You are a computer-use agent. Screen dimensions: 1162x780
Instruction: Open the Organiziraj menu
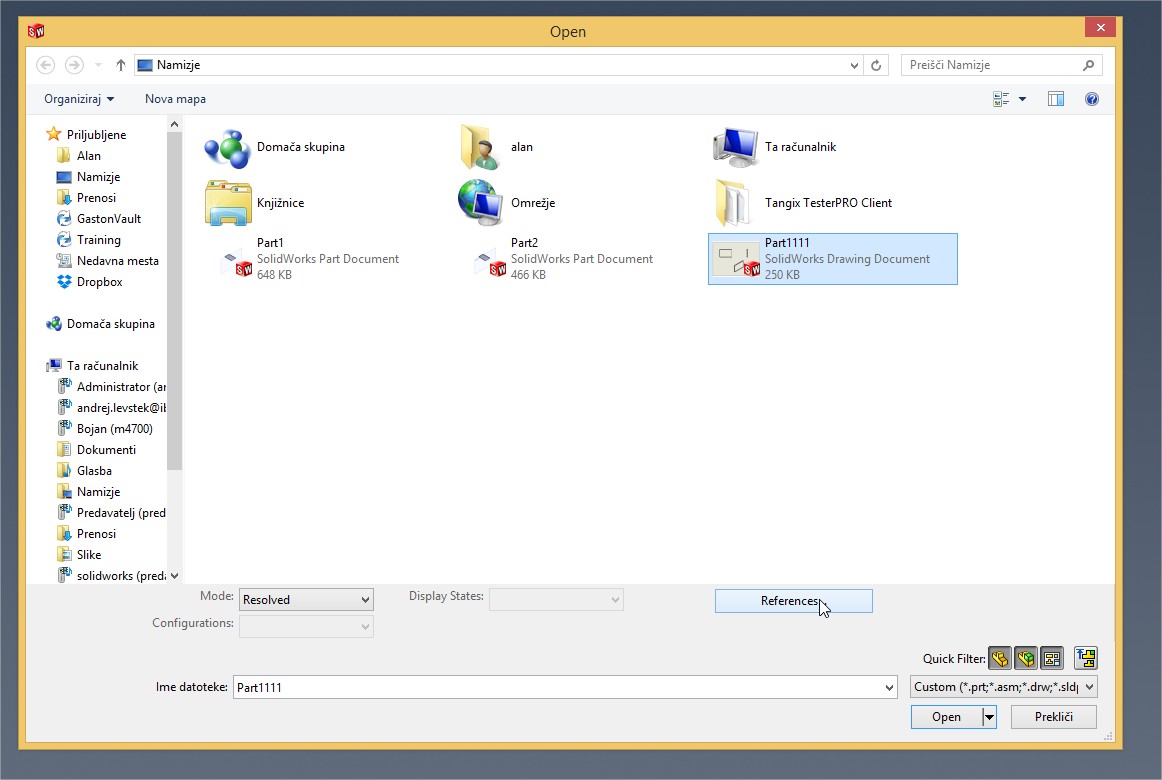(x=79, y=99)
